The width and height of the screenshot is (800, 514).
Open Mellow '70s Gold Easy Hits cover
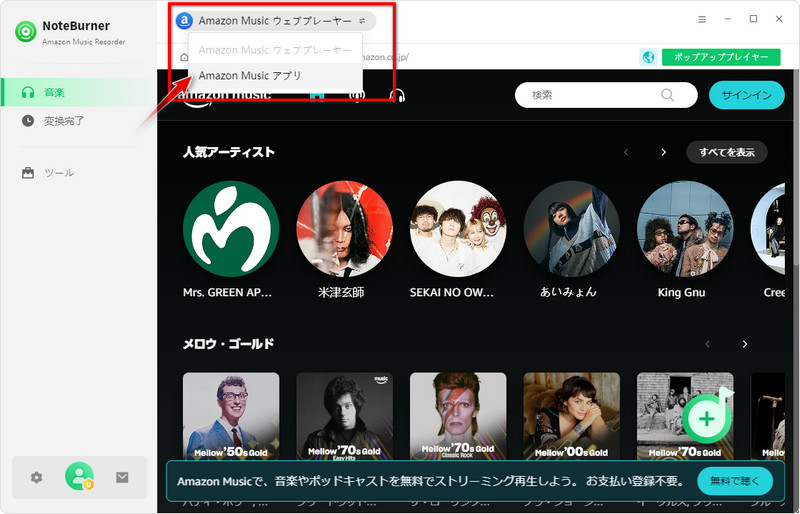[x=344, y=416]
